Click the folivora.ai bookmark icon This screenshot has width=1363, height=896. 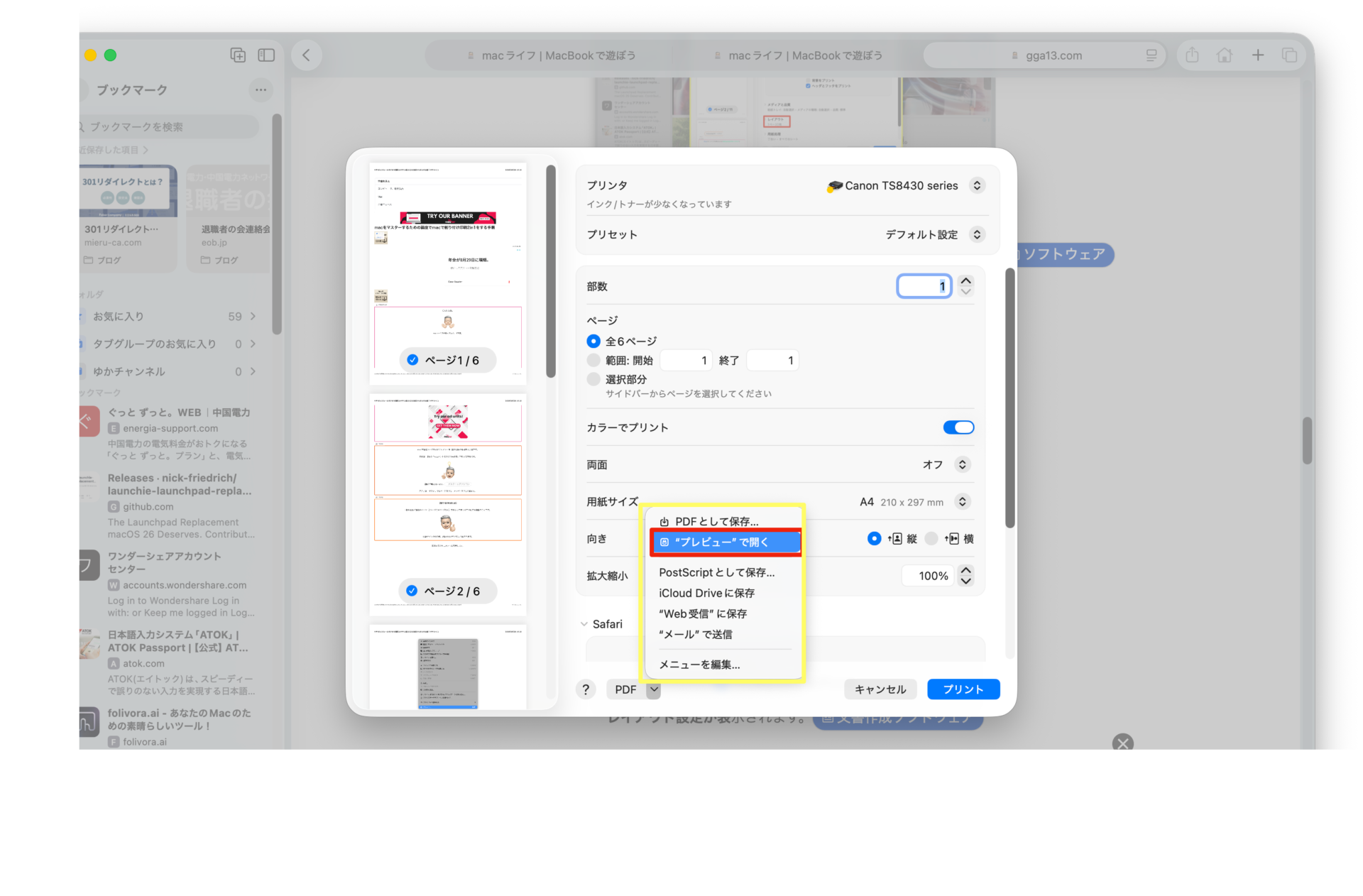(x=89, y=722)
